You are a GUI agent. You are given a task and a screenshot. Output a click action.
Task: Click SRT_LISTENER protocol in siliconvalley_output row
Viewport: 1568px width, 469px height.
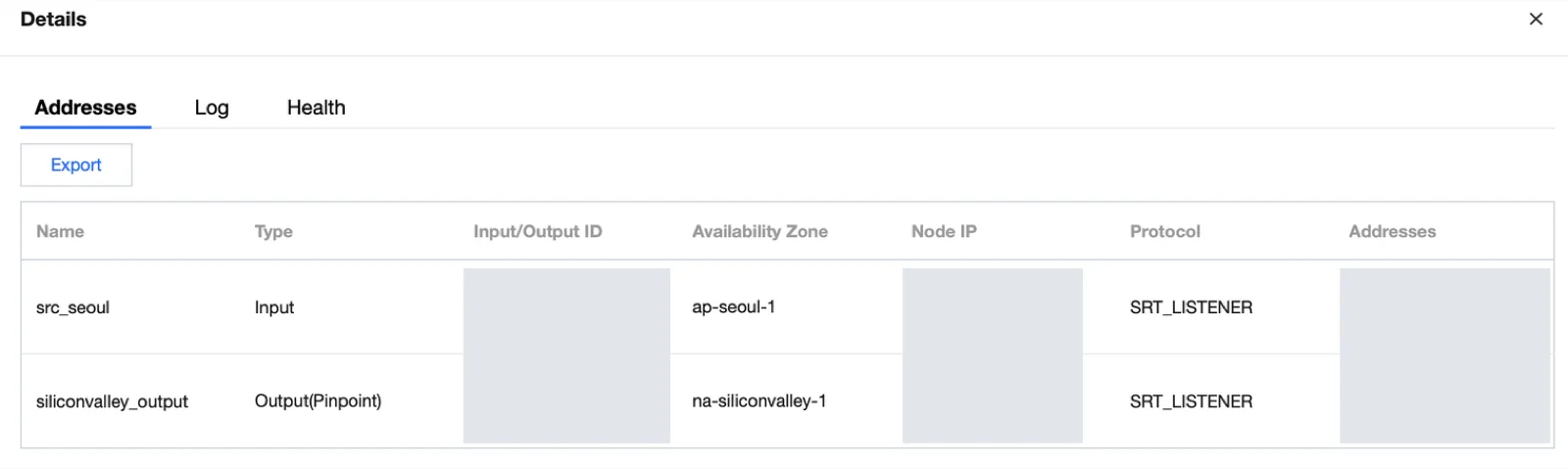[x=1191, y=401]
